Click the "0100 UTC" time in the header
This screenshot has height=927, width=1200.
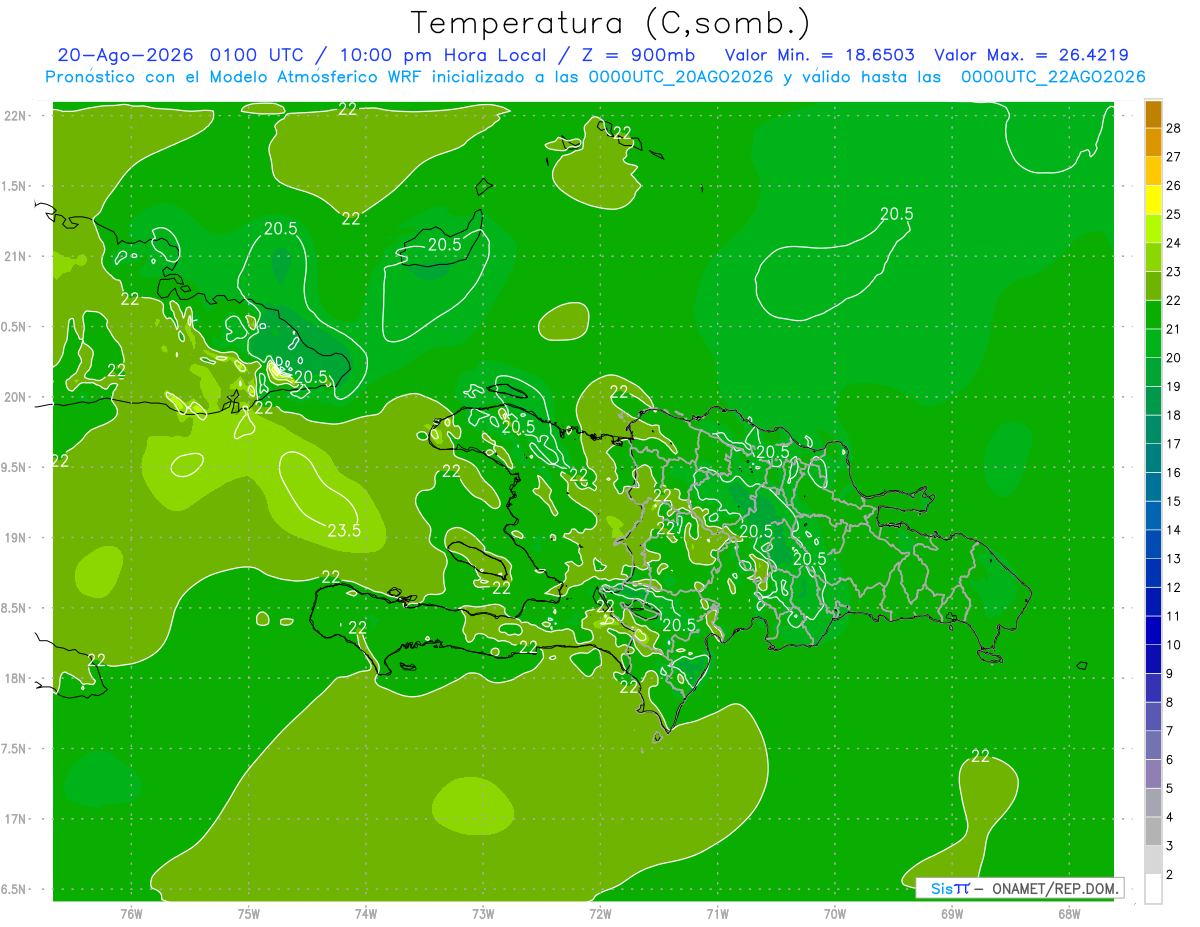[258, 55]
